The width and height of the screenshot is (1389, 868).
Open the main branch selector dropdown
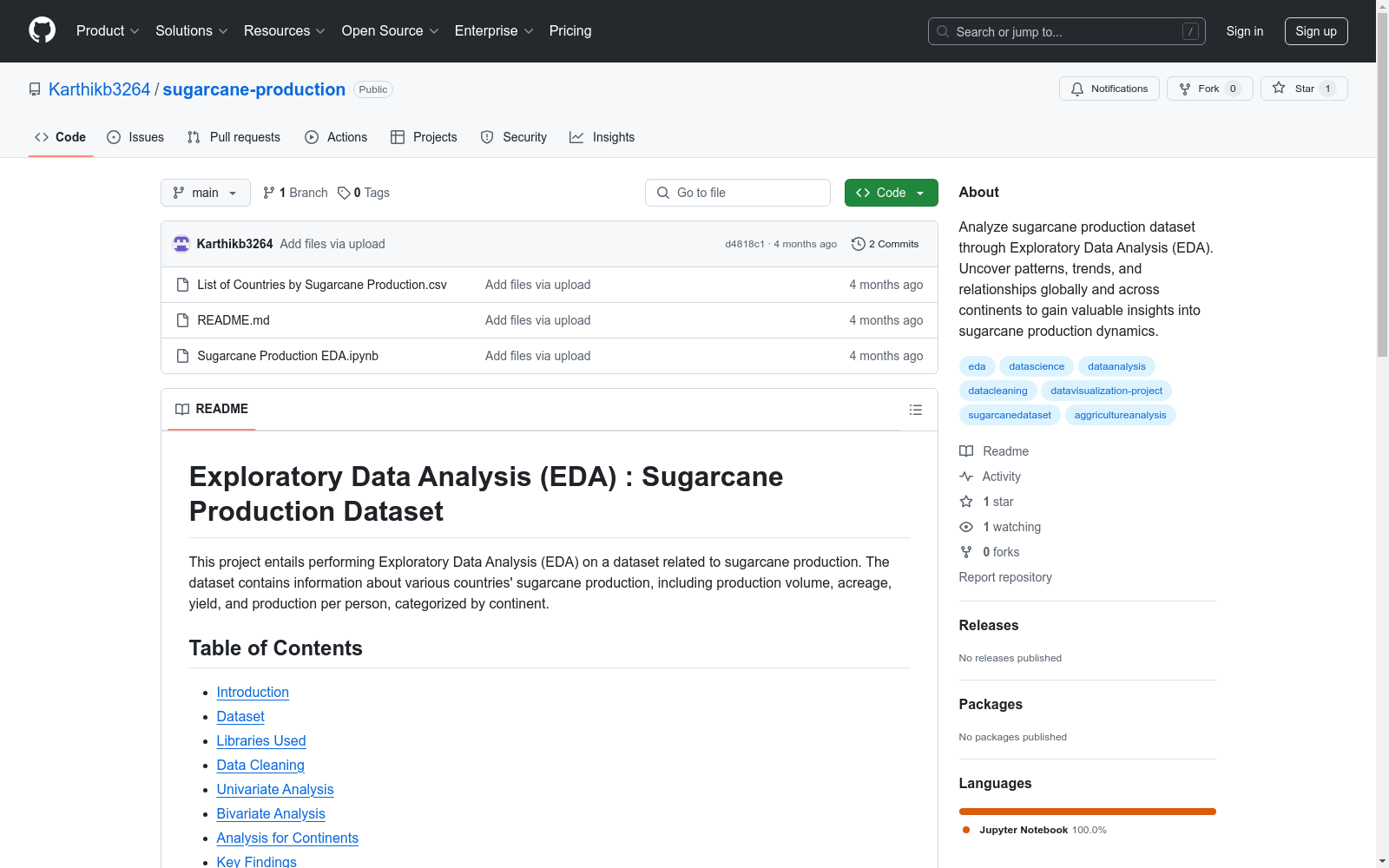(206, 193)
